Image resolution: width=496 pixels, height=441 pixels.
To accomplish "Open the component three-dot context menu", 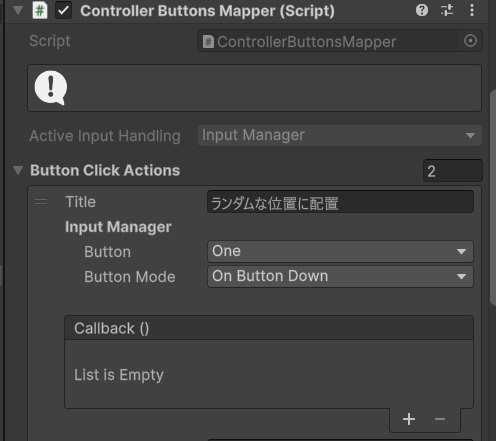I will pos(472,10).
